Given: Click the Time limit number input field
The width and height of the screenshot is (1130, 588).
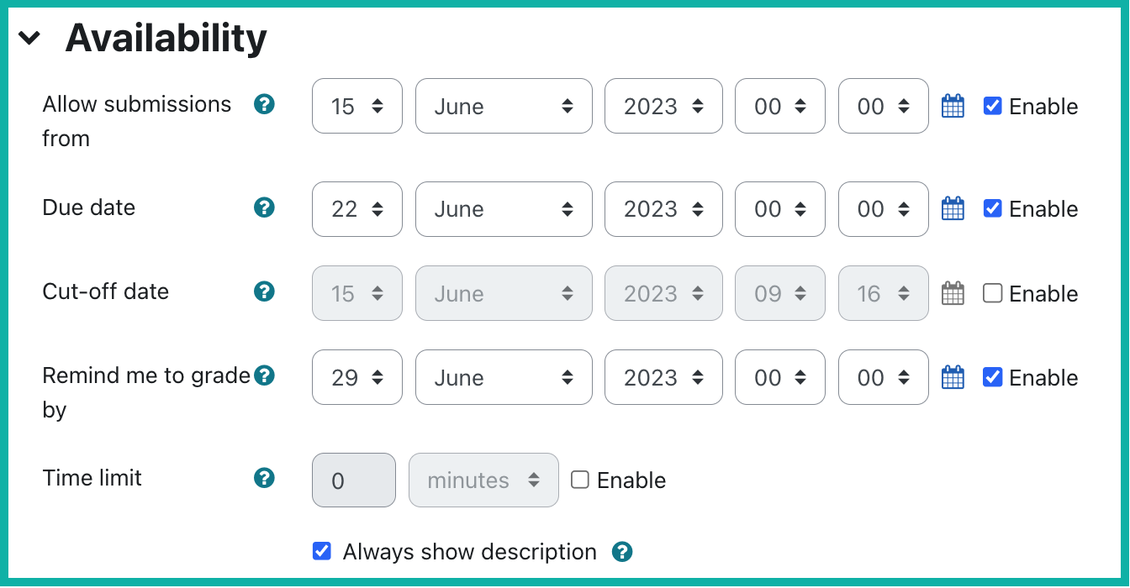Looking at the screenshot, I should [353, 479].
